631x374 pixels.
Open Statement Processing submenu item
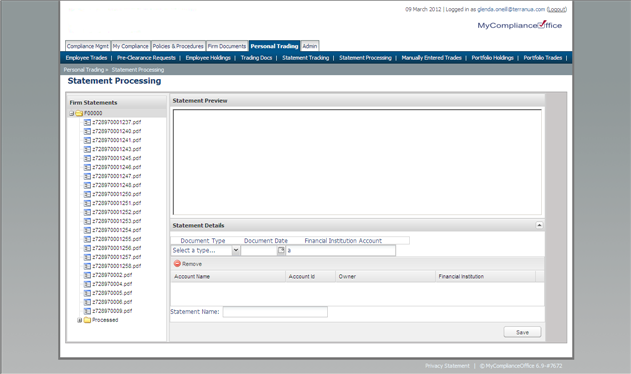pyautogui.click(x=365, y=58)
